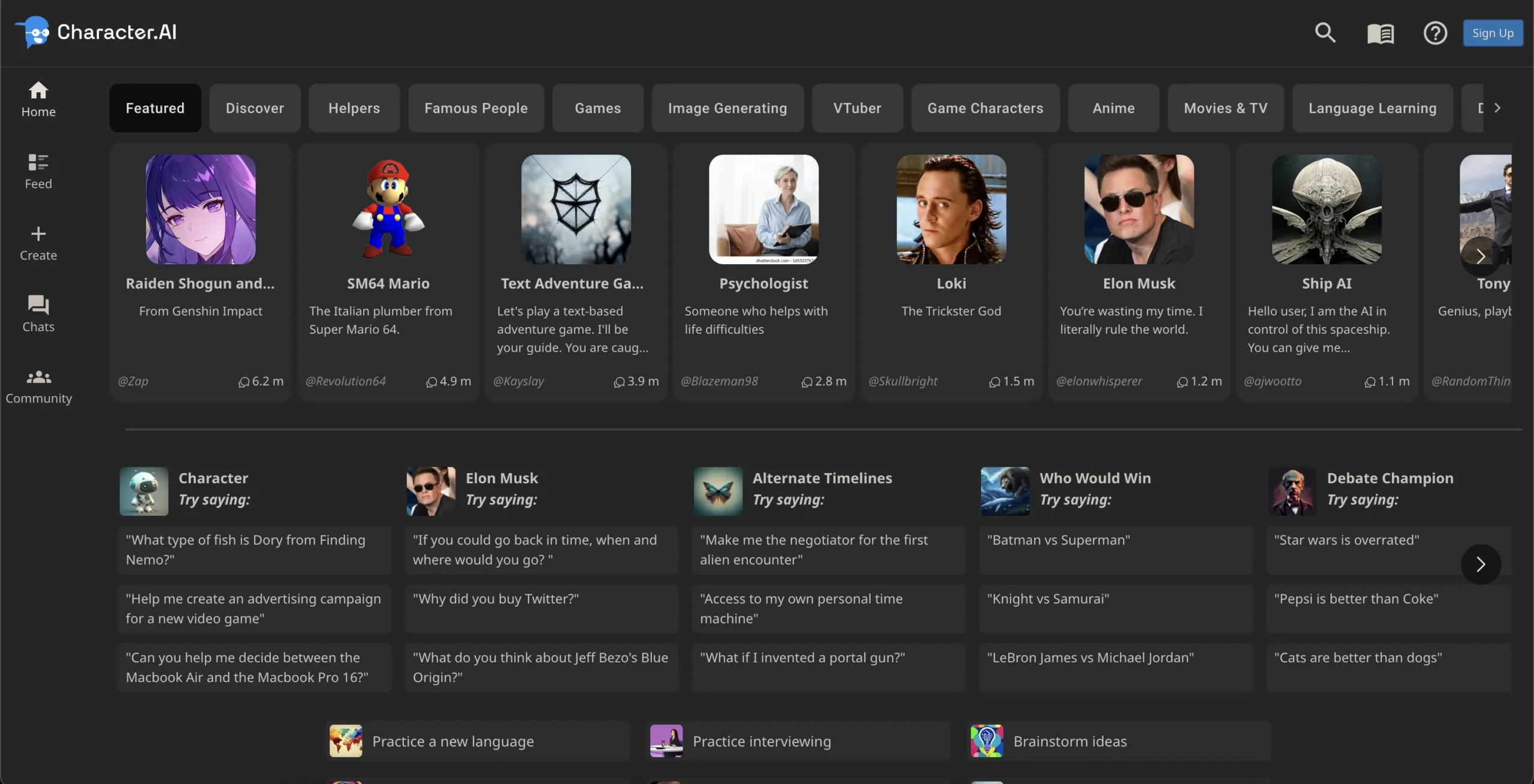Screen dimensions: 1534x784
Task: Switch to the Discover tab
Action: coord(255,108)
